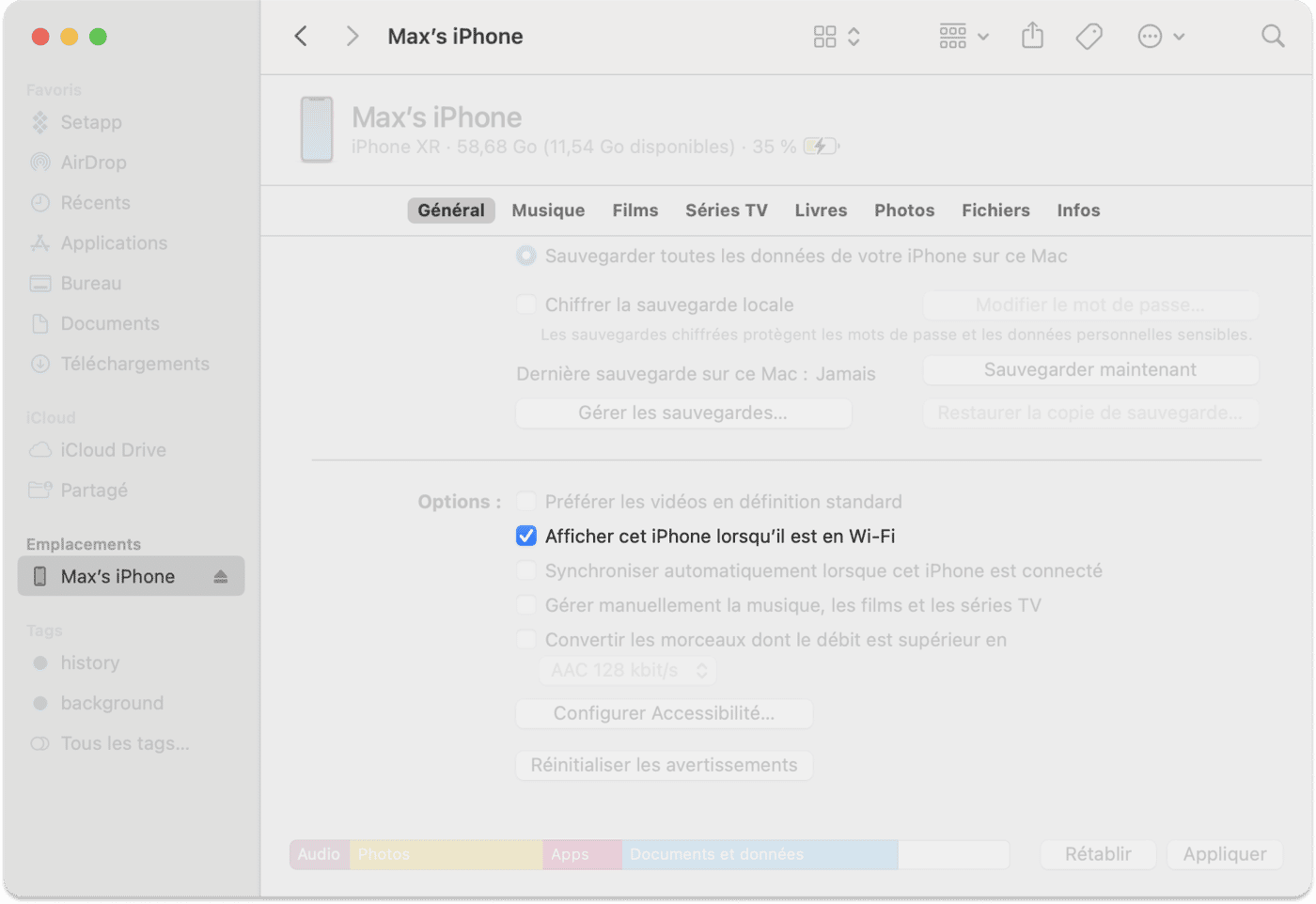Click the Rétablir button
1316x904 pixels.
click(x=1098, y=854)
